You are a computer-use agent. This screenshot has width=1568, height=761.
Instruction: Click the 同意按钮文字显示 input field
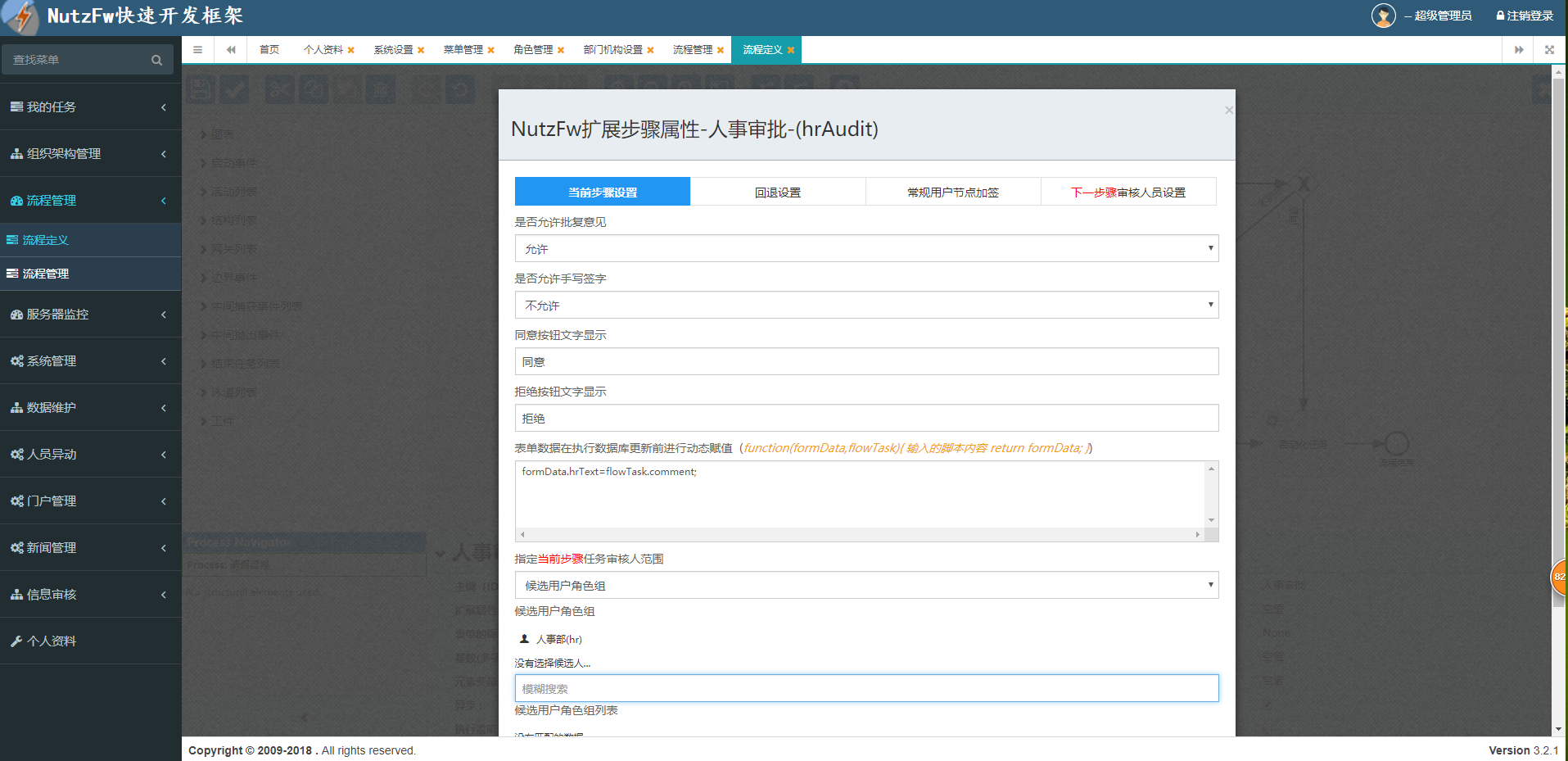866,361
